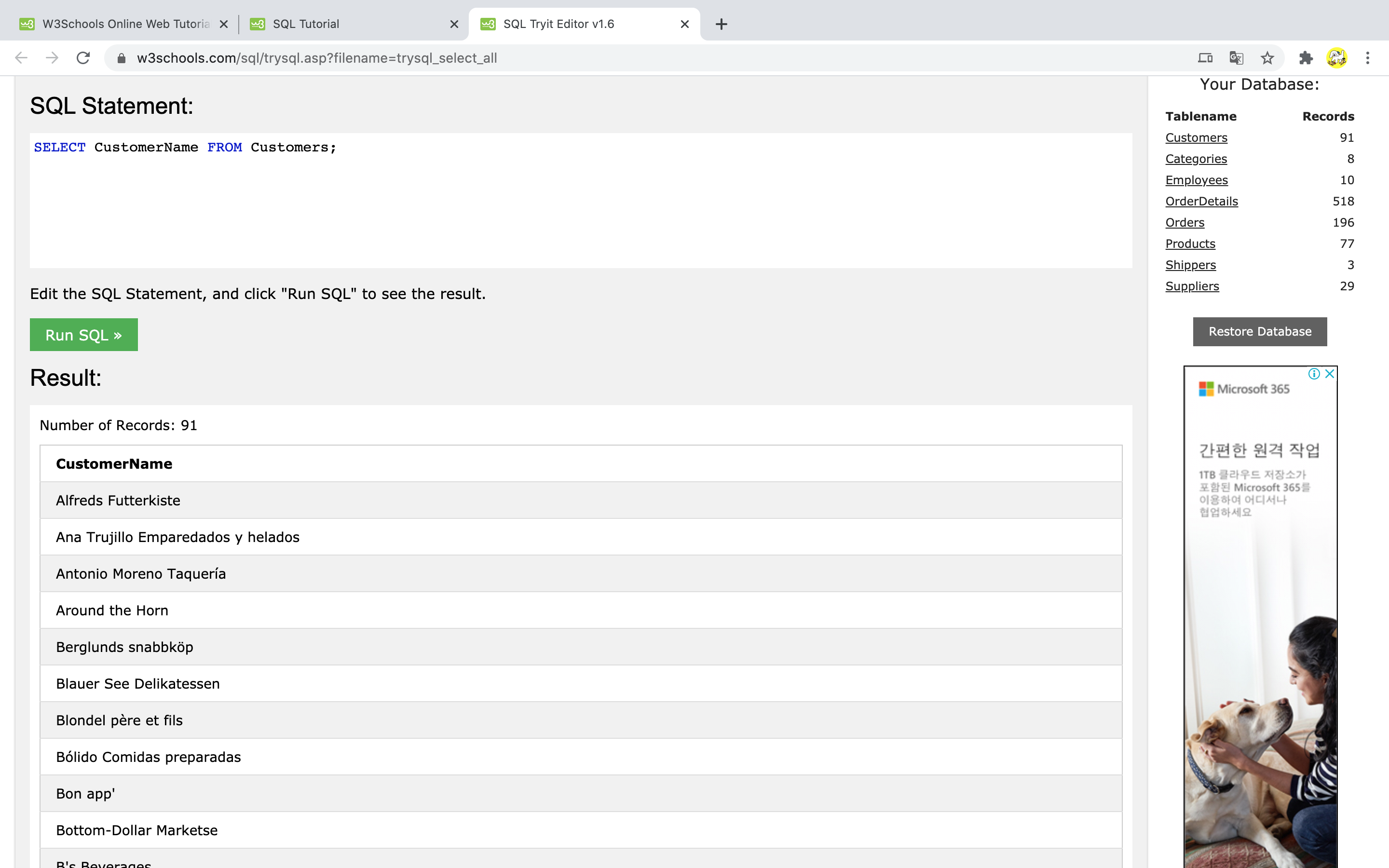The height and width of the screenshot is (868, 1389).
Task: Click the site lock icon
Action: 122,58
